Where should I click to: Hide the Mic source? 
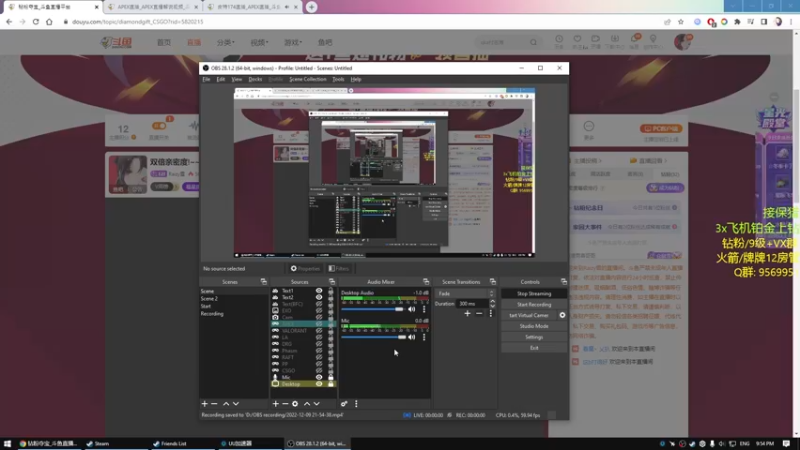pos(319,377)
